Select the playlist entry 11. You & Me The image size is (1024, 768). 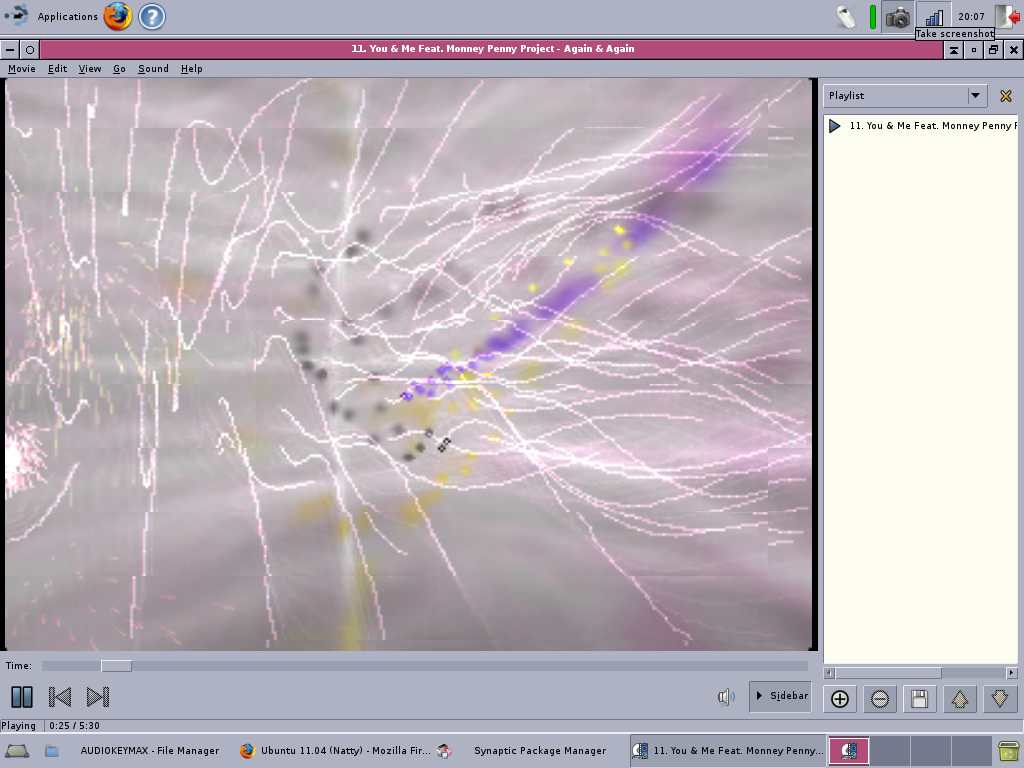(921, 125)
